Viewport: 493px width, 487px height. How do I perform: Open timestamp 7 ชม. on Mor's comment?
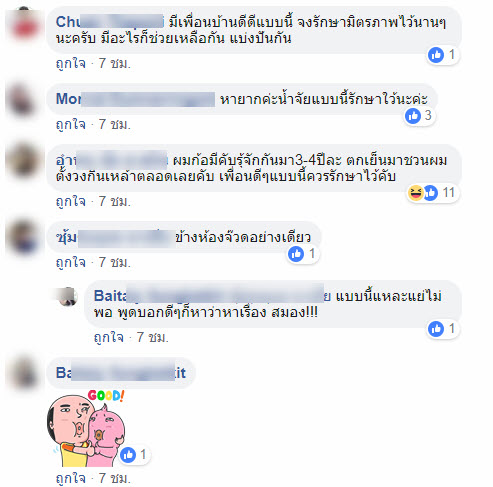[x=115, y=124]
